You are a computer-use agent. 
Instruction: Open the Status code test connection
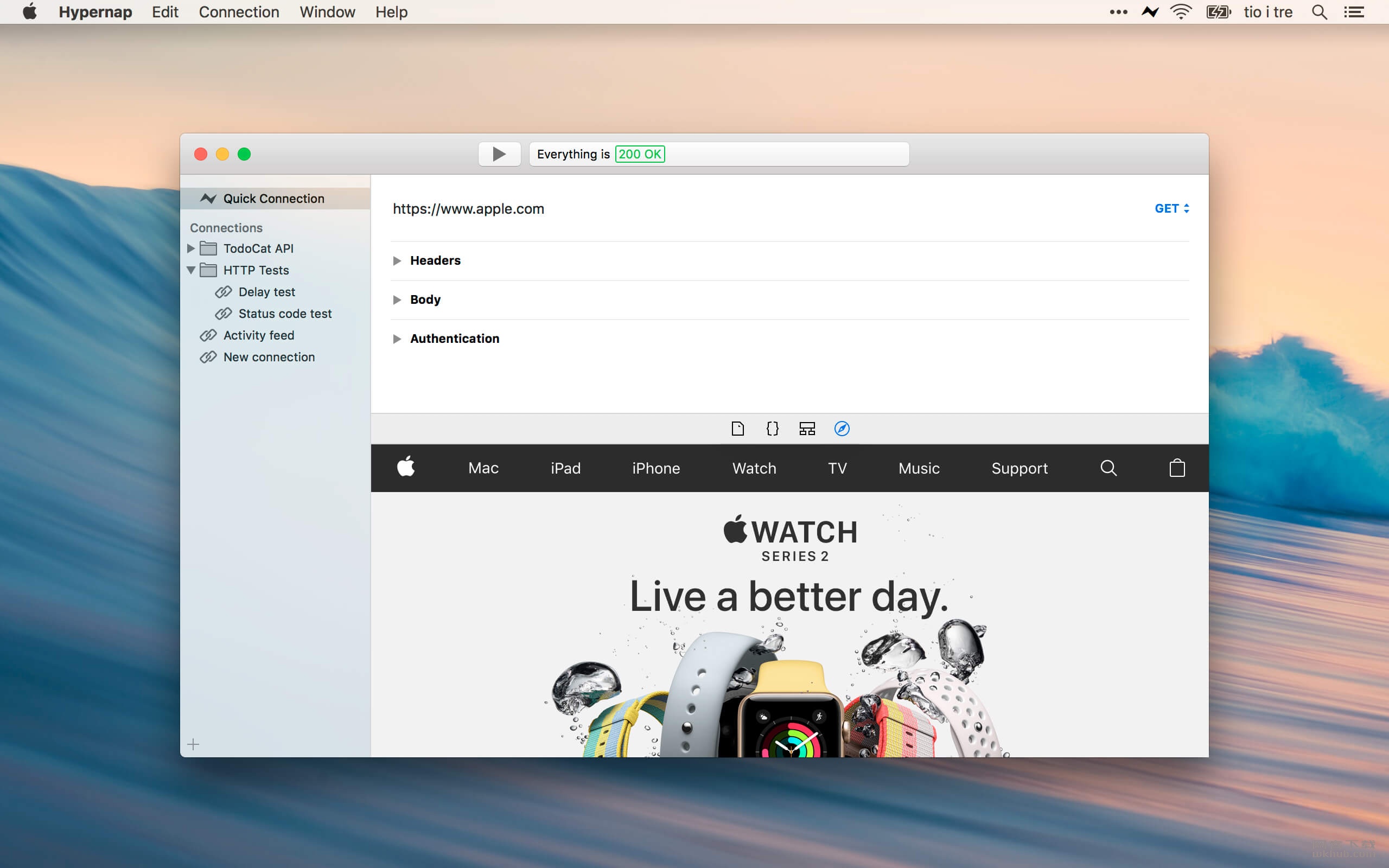[x=285, y=314]
